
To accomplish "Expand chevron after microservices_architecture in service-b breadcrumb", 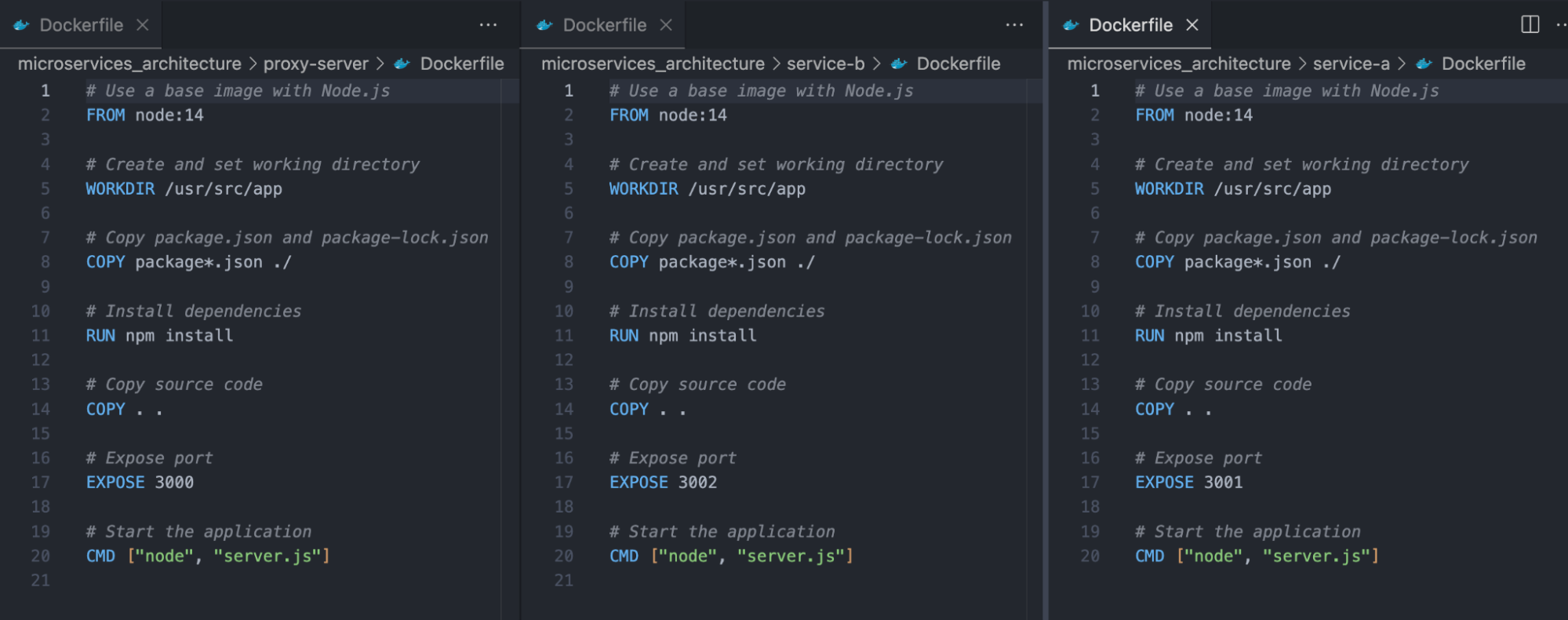I will pyautogui.click(x=776, y=64).
